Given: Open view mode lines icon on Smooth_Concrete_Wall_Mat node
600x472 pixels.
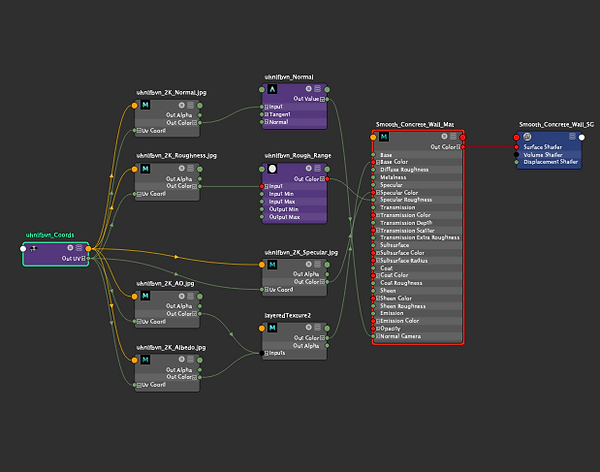Looking at the screenshot, I should click(x=453, y=136).
